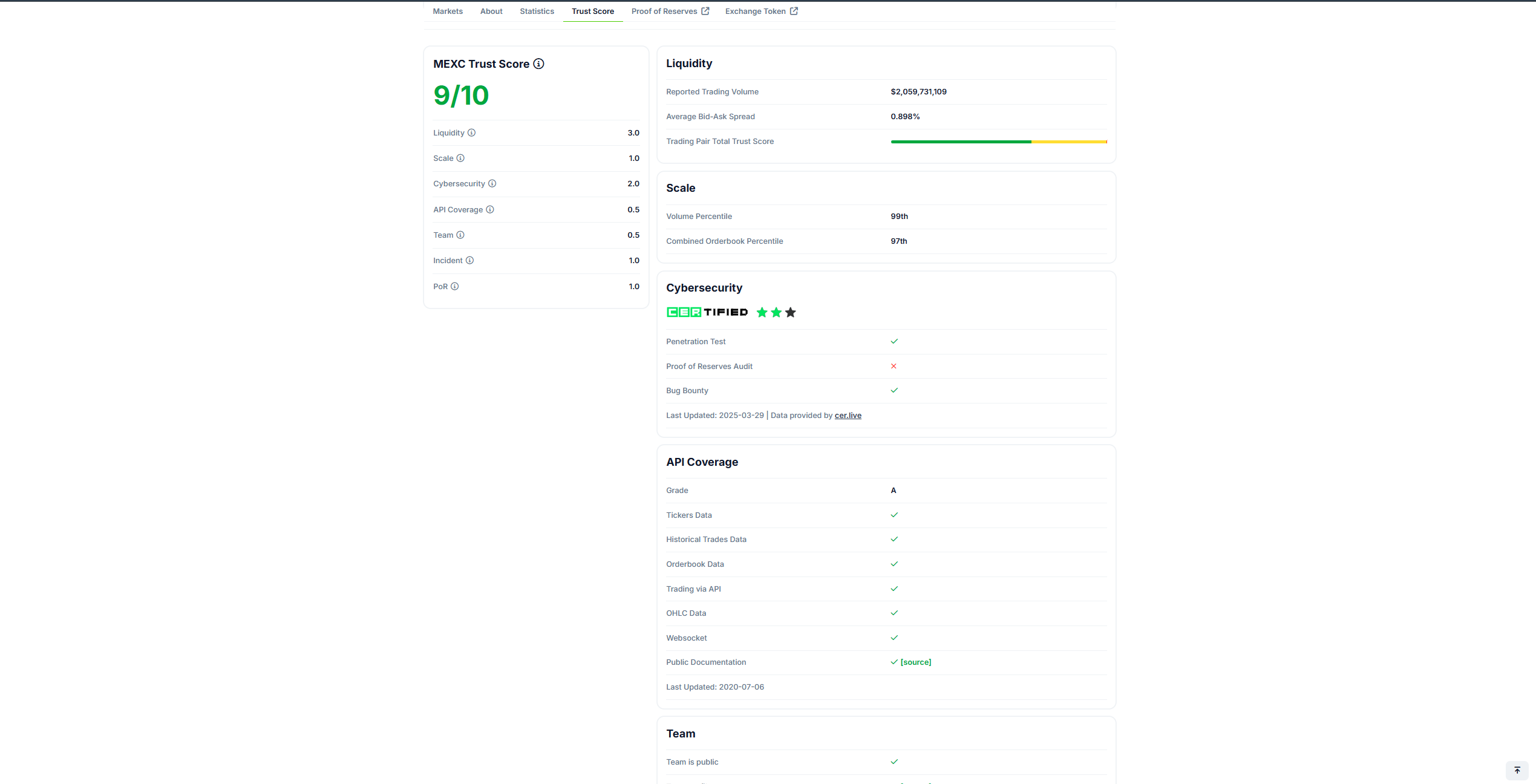
Task: Click the yellow segment of the trust score bar
Action: click(1069, 142)
